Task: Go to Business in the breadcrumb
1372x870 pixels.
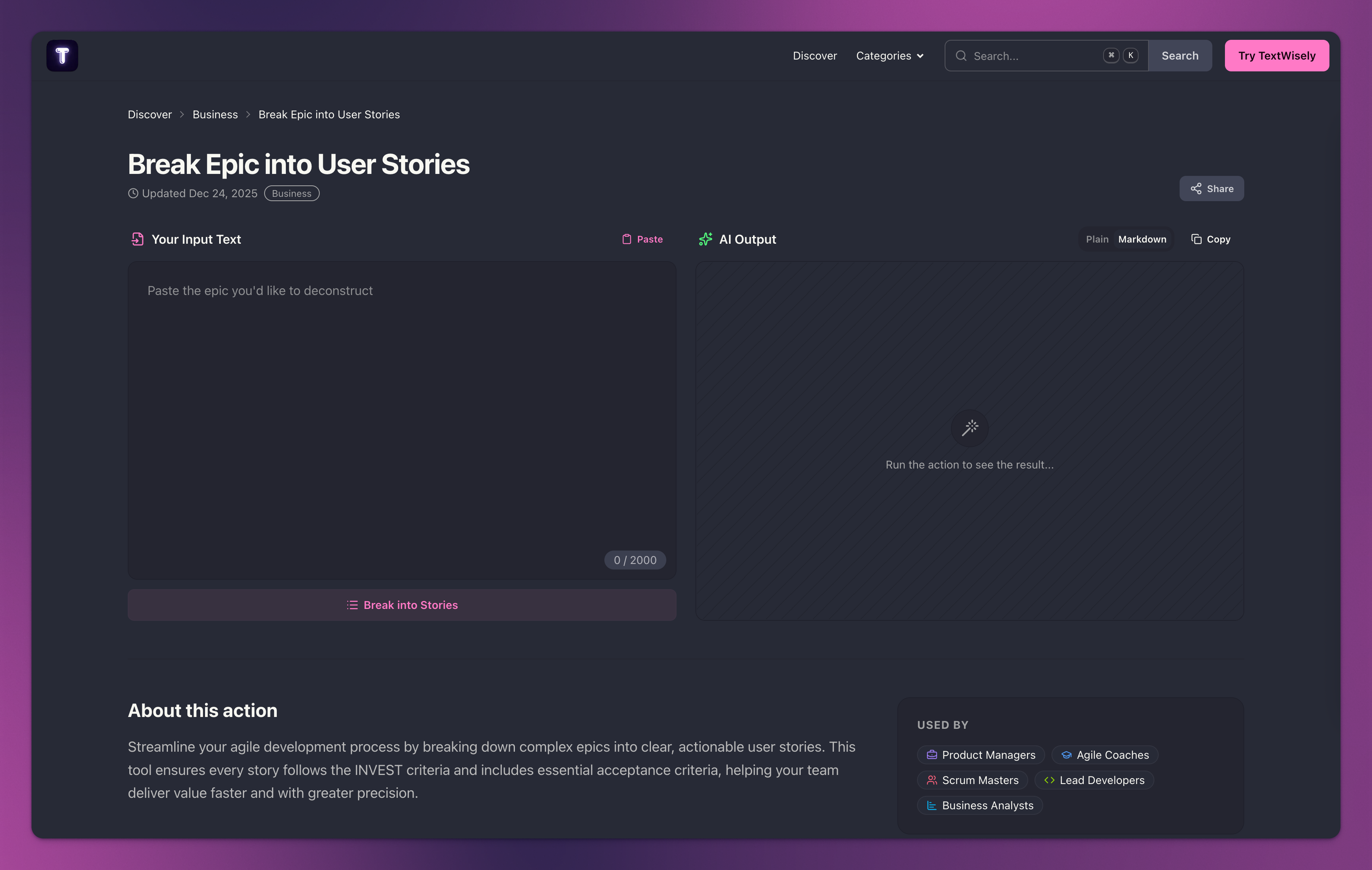Action: 215,115
